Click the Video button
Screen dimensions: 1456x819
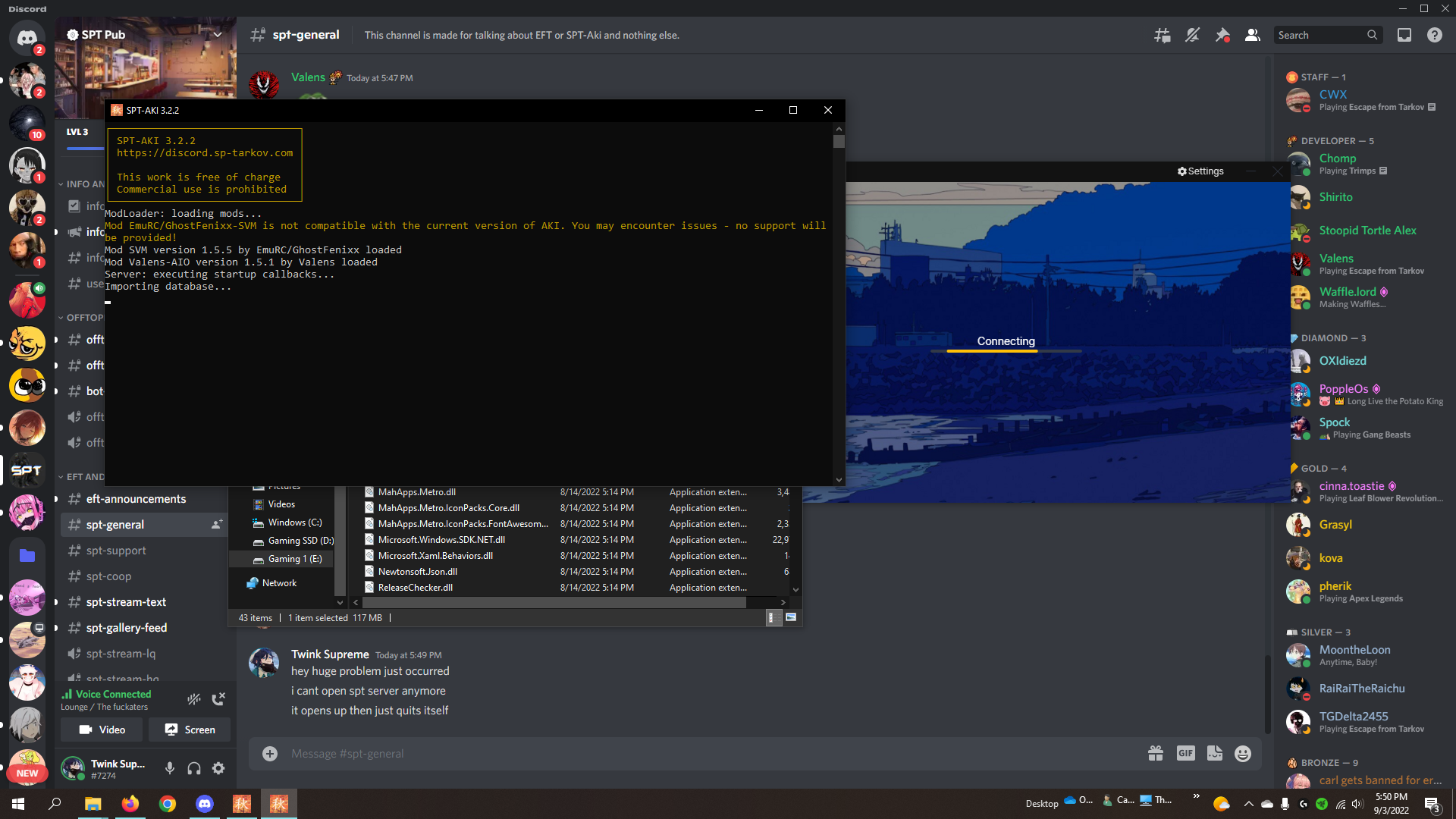click(103, 730)
